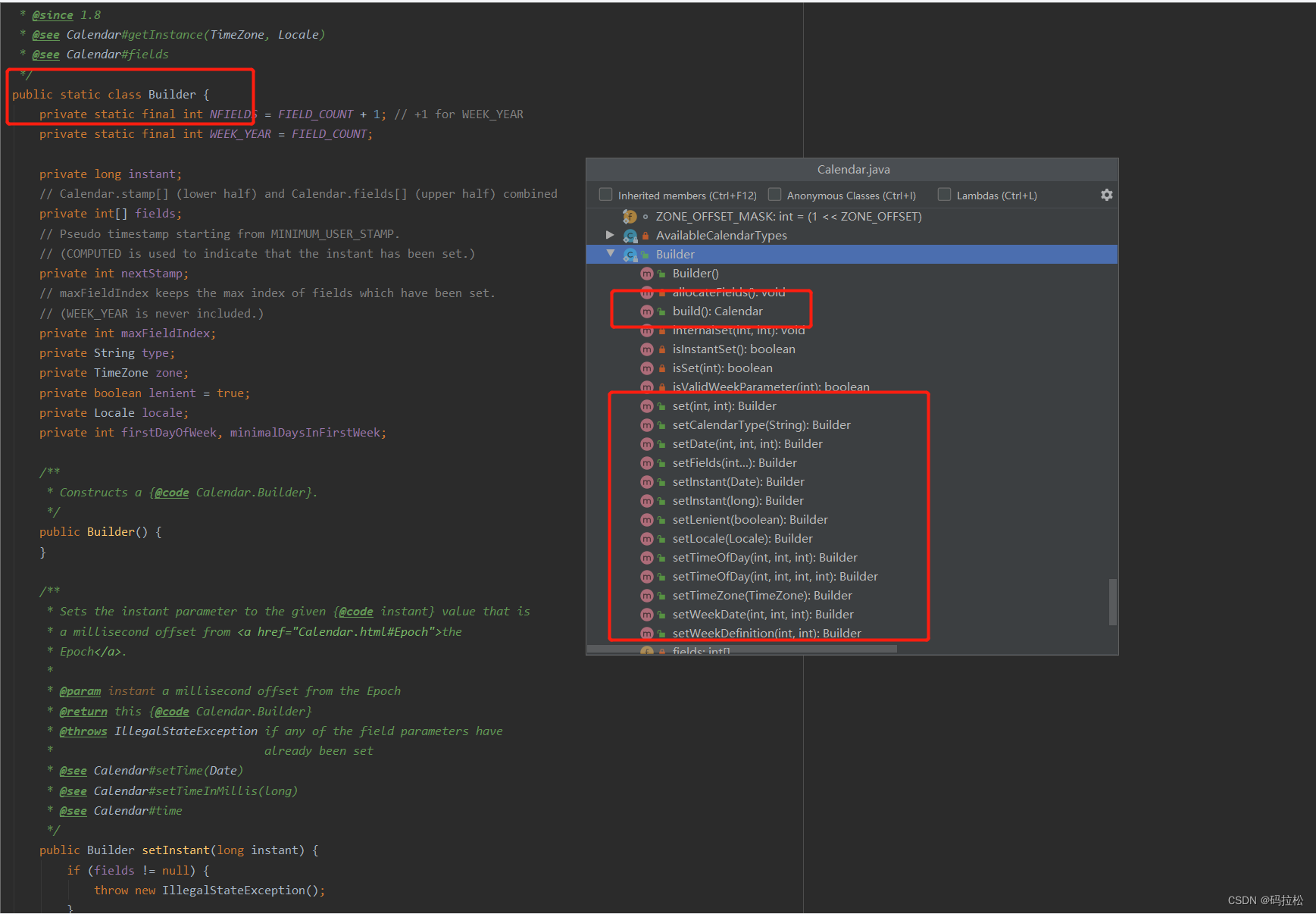Click the firstDayOfWeek variable in editor
Image resolution: width=1316 pixels, height=914 pixels.
point(169,433)
